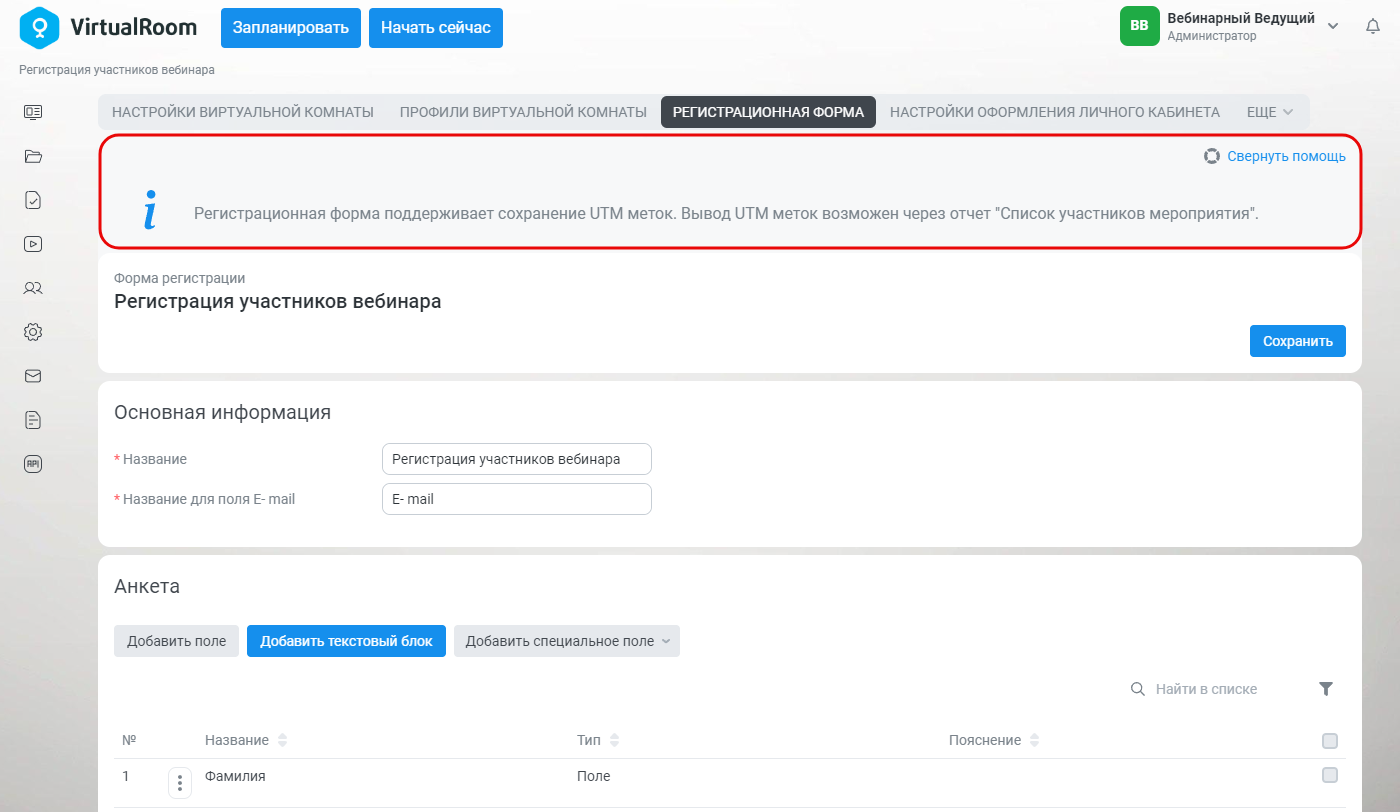
Task: Open the settings gear icon in sidebar
Action: [33, 332]
